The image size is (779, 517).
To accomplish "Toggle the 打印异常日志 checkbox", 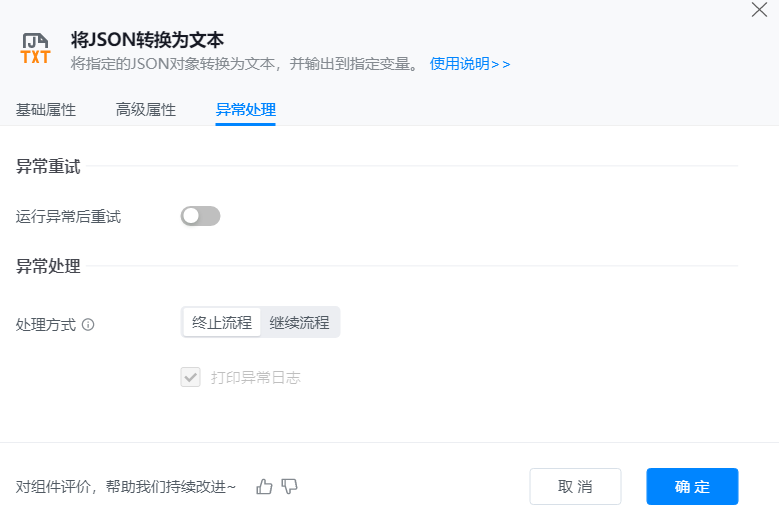I will (x=191, y=377).
